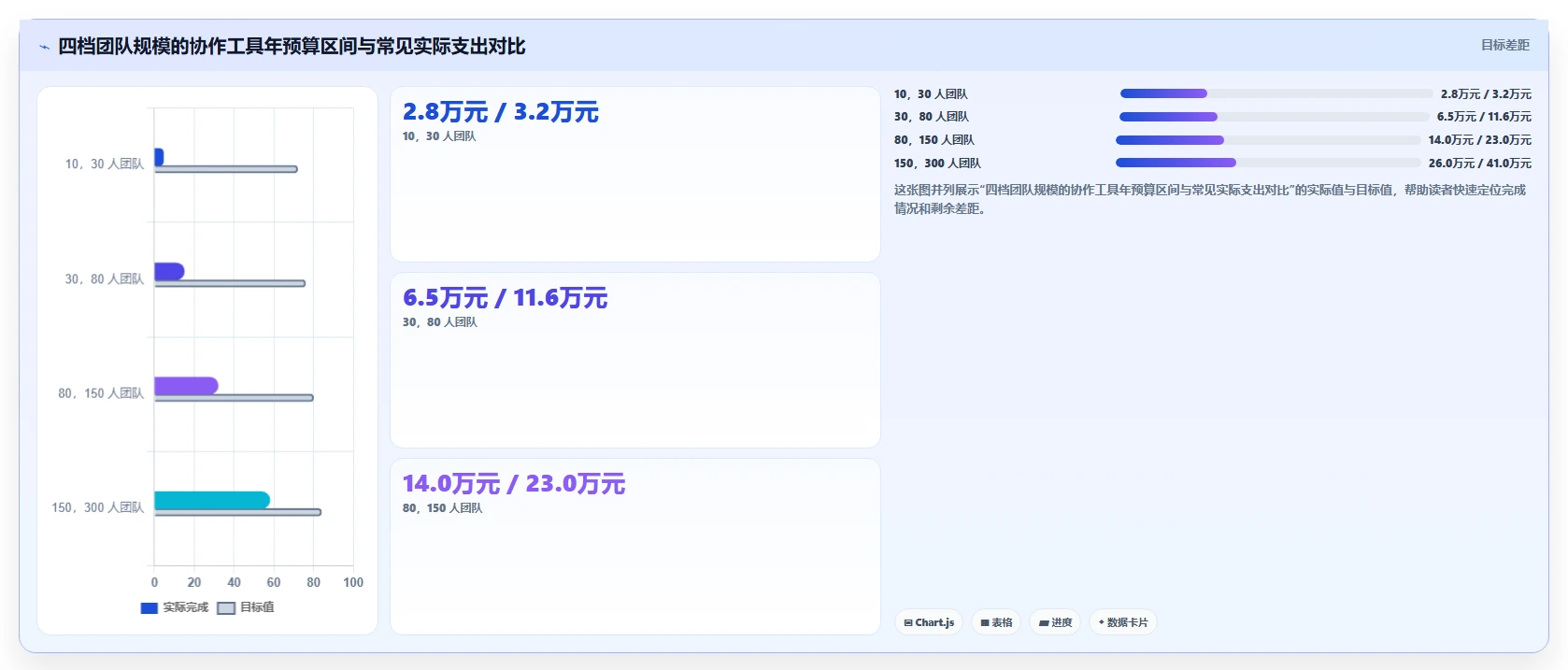Click the progress bar for 30，80 人团队

point(1274,117)
